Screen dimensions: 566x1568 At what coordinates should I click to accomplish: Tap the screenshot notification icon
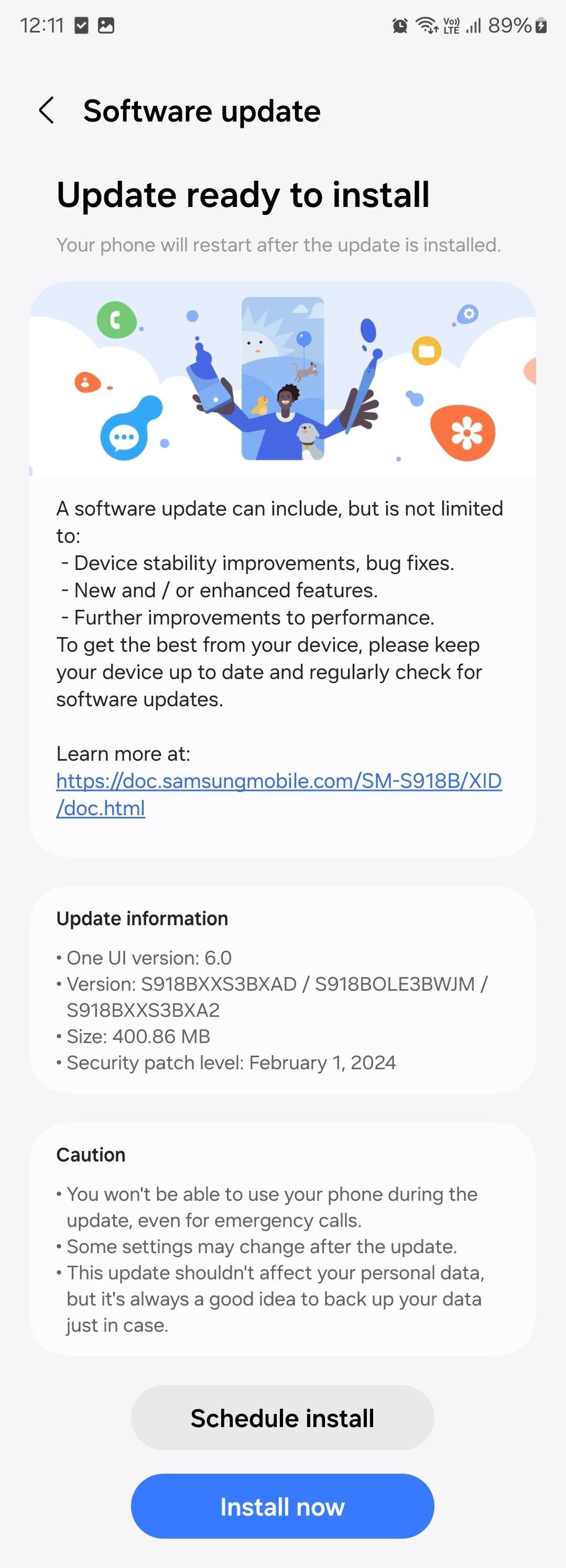click(106, 26)
